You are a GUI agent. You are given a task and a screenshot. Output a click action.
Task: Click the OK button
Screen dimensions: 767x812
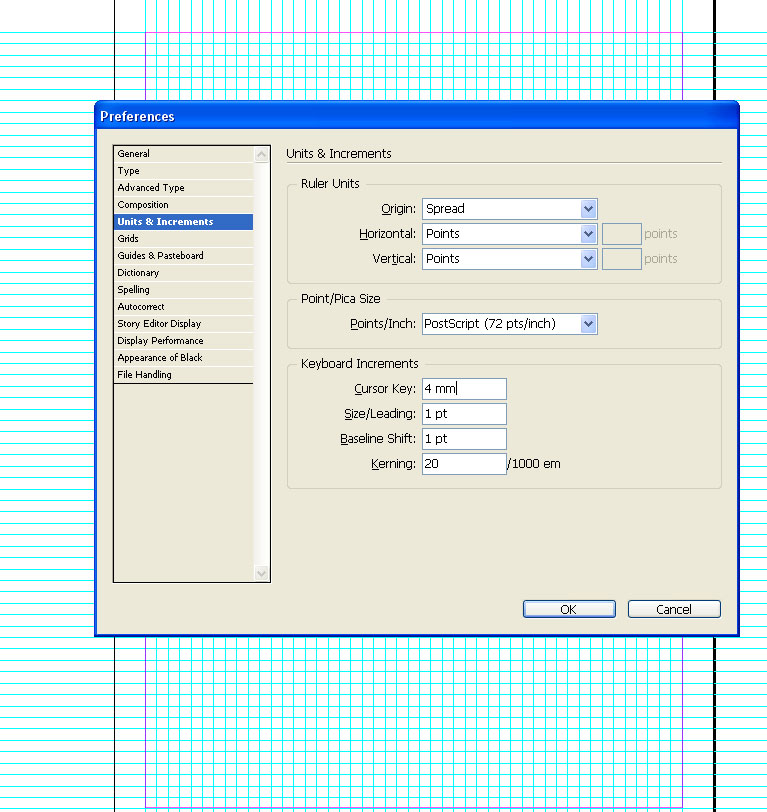tap(569, 610)
